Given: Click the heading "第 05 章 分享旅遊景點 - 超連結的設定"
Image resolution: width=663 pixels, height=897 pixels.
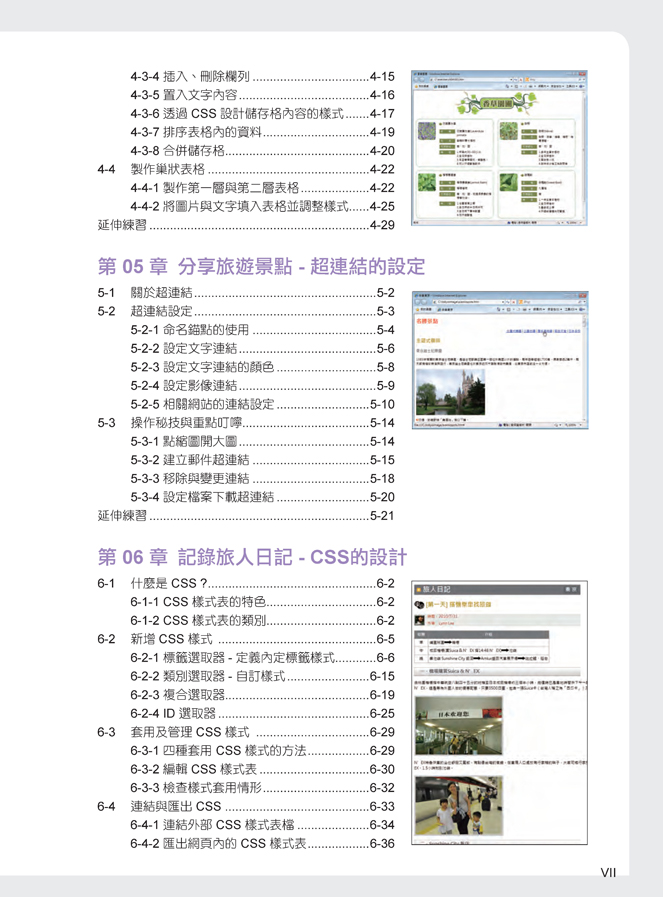Looking at the screenshot, I should click(261, 267).
